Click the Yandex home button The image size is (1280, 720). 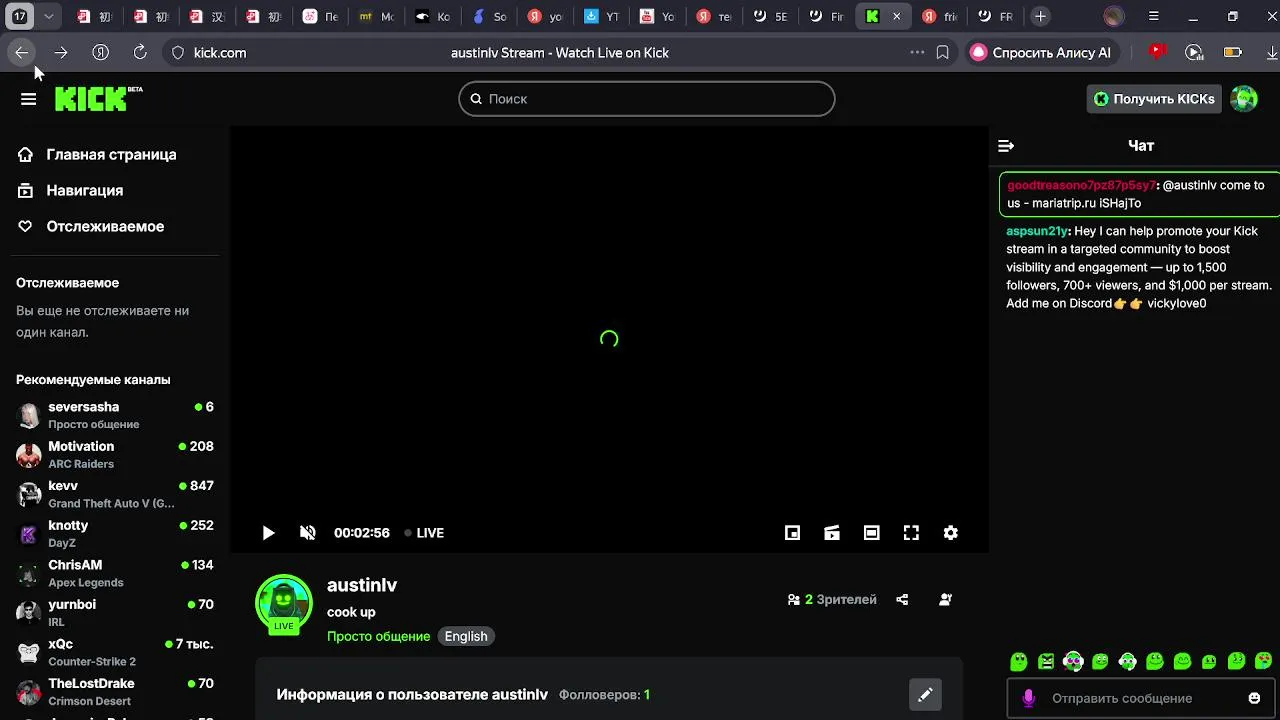click(x=100, y=52)
